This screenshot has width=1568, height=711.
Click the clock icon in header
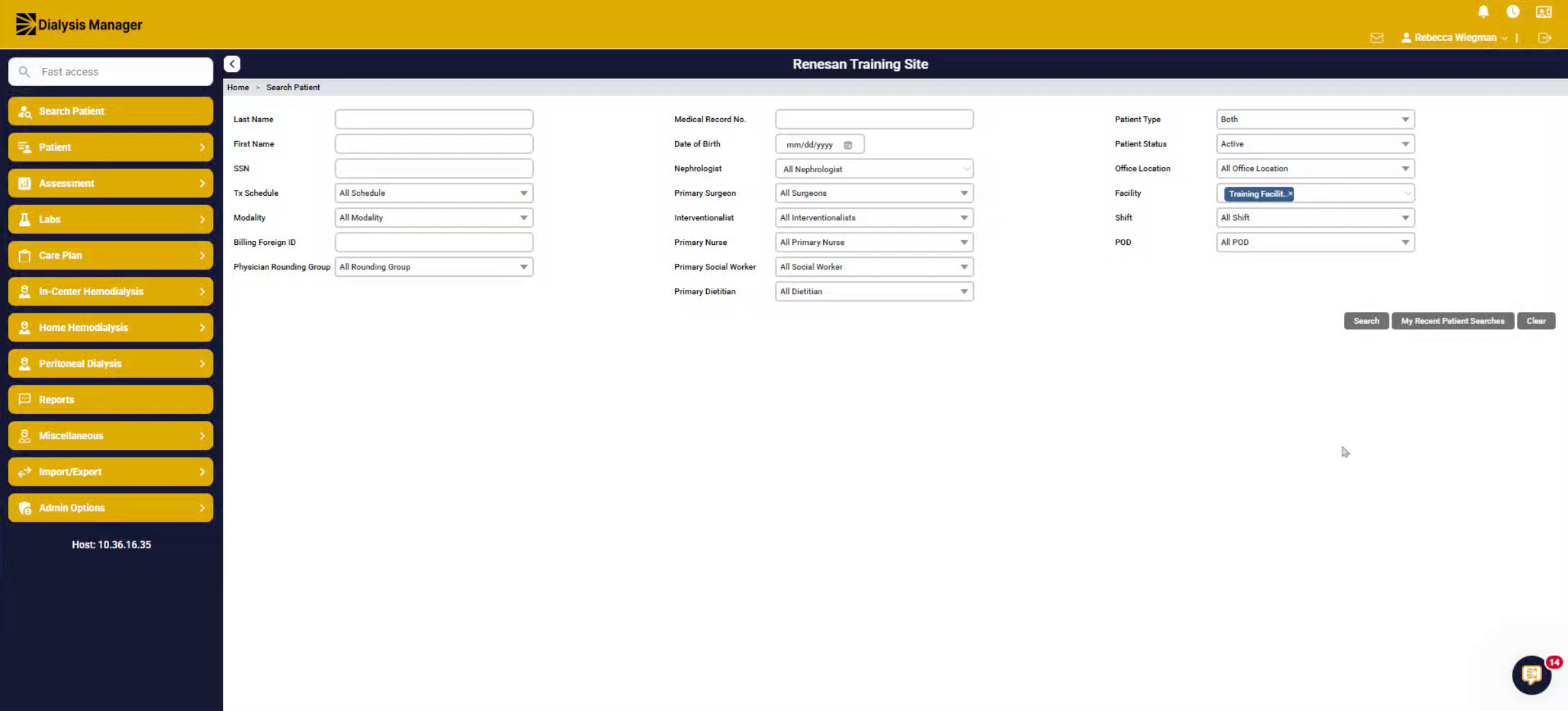point(1512,12)
